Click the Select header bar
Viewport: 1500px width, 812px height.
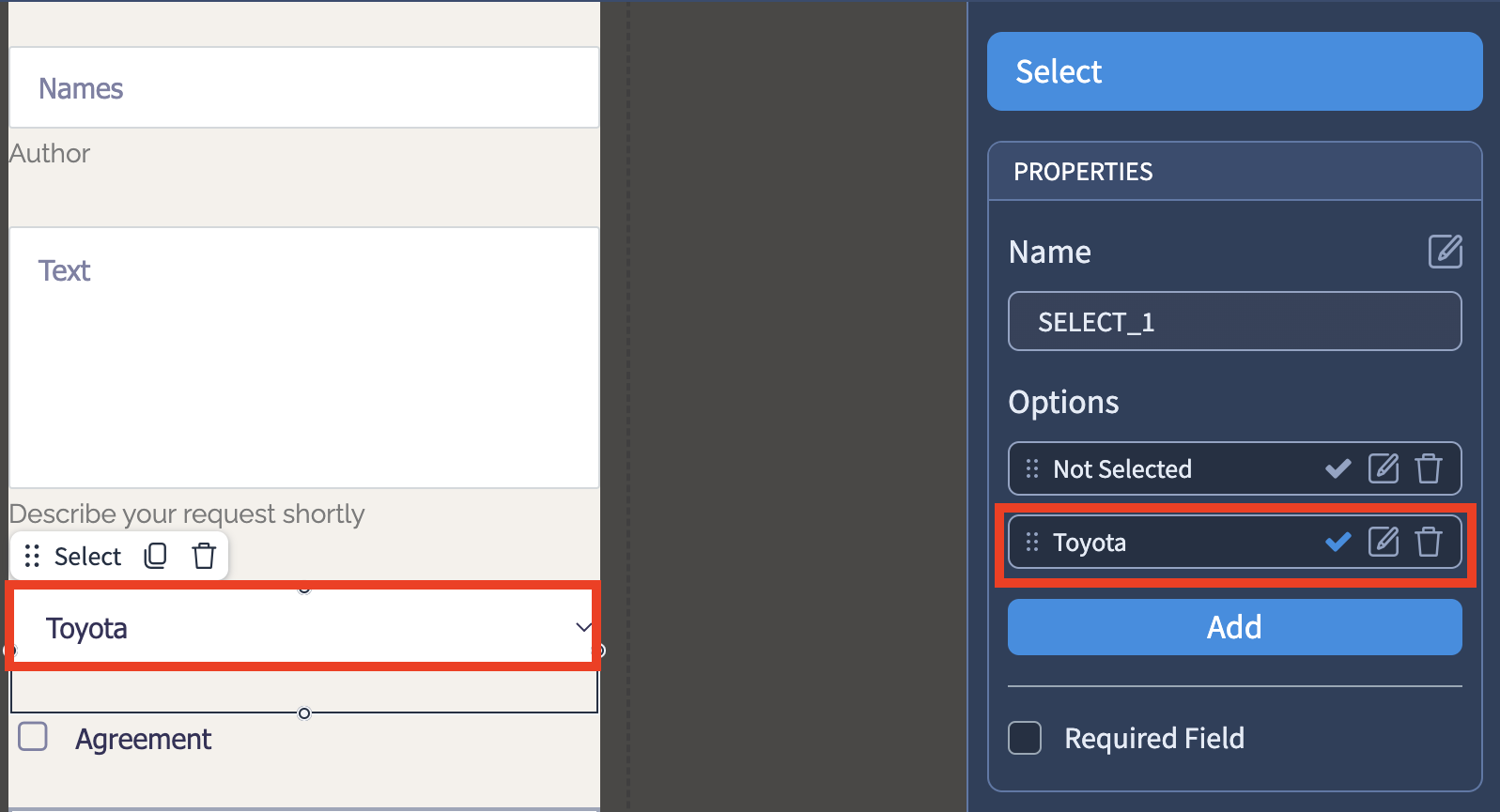(x=1234, y=71)
